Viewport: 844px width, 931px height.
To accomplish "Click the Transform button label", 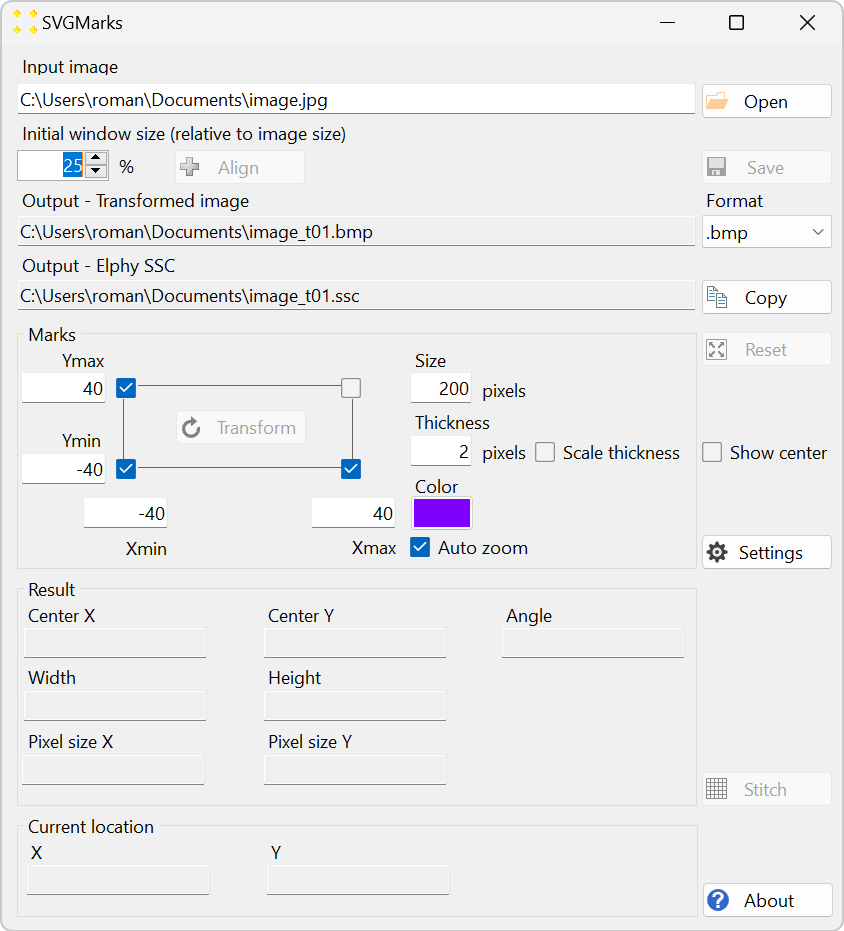I will (x=256, y=428).
